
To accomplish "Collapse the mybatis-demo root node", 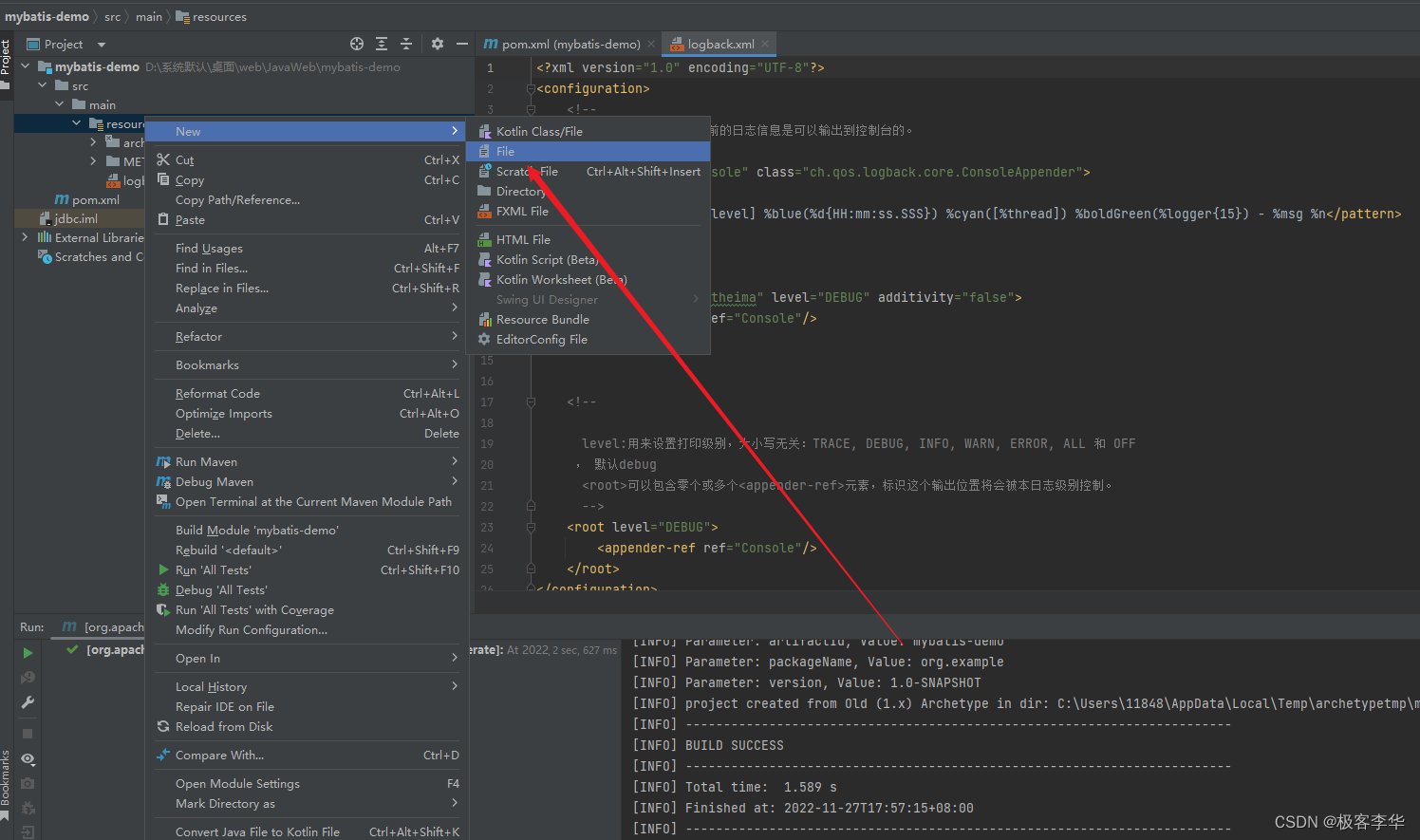I will pyautogui.click(x=26, y=66).
